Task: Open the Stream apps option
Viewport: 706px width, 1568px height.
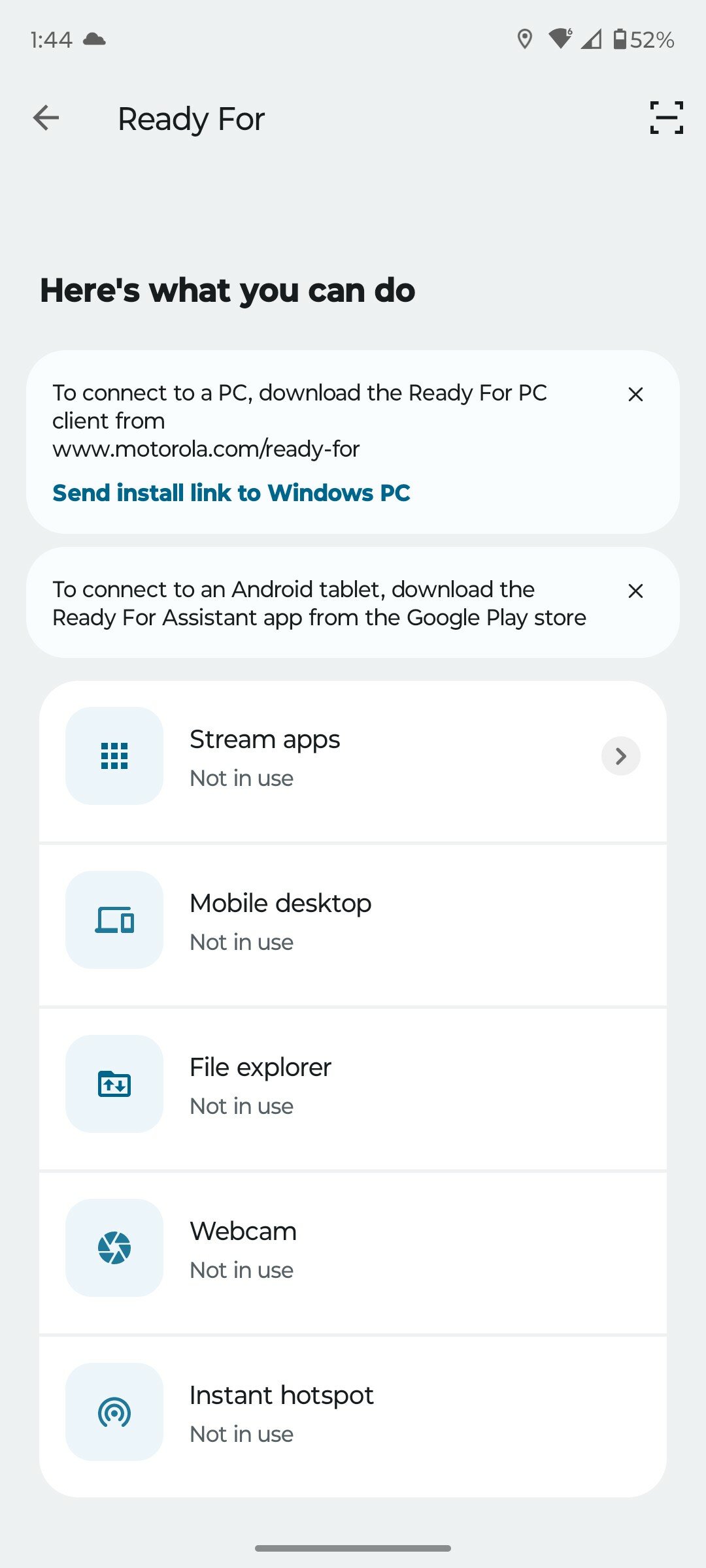Action: point(353,761)
